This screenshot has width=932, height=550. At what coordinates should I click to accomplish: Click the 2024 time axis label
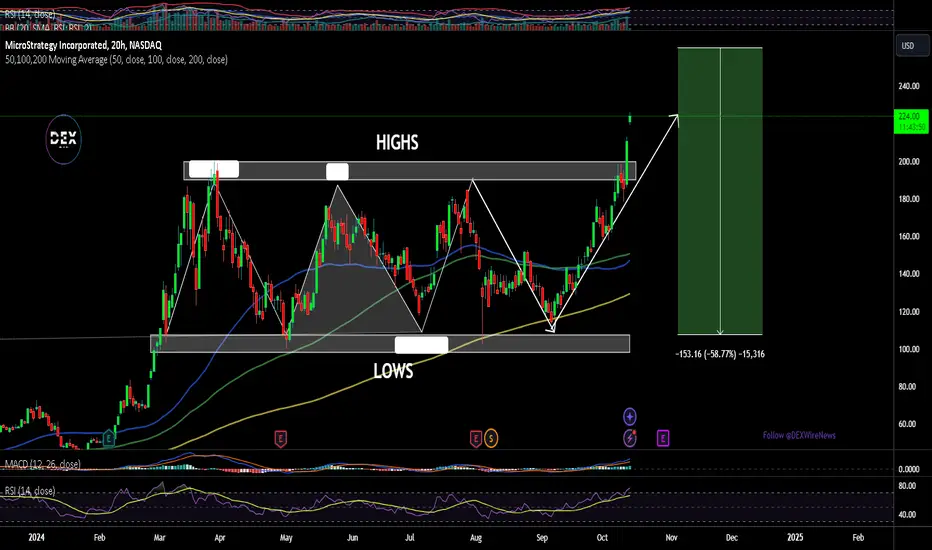[36, 538]
